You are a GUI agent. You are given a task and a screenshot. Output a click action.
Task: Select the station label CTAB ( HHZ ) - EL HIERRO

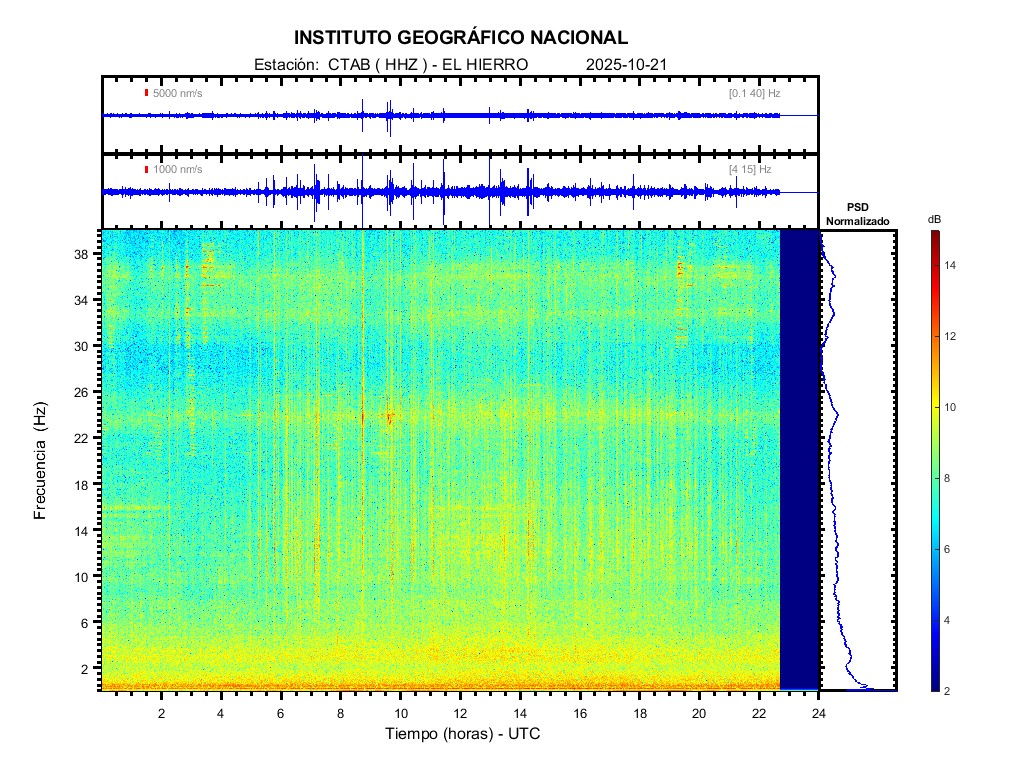pos(391,65)
